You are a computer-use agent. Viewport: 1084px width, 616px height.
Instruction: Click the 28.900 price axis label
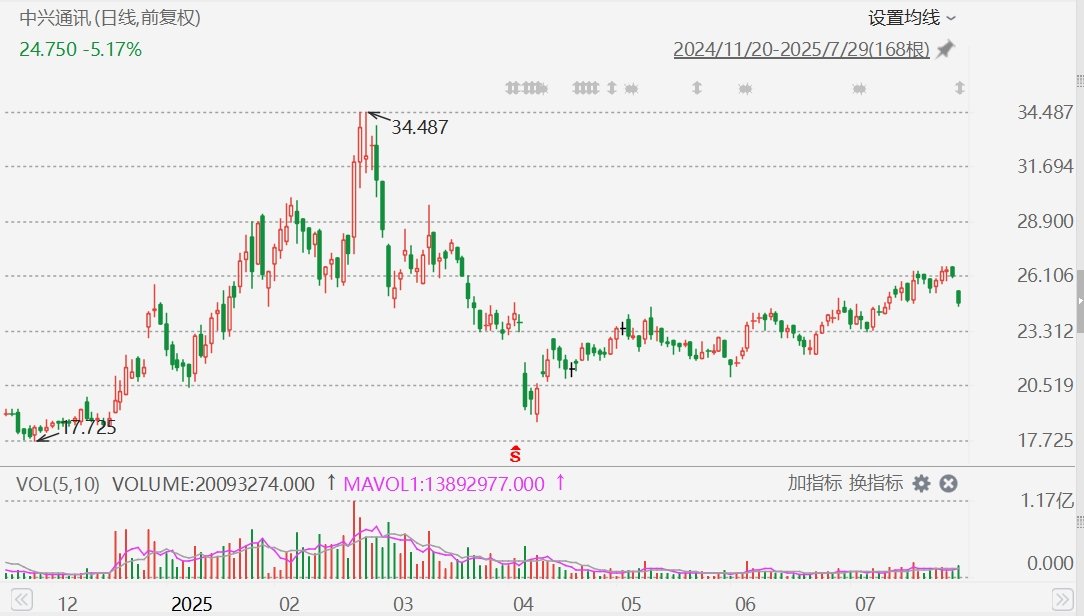[x=1045, y=221]
